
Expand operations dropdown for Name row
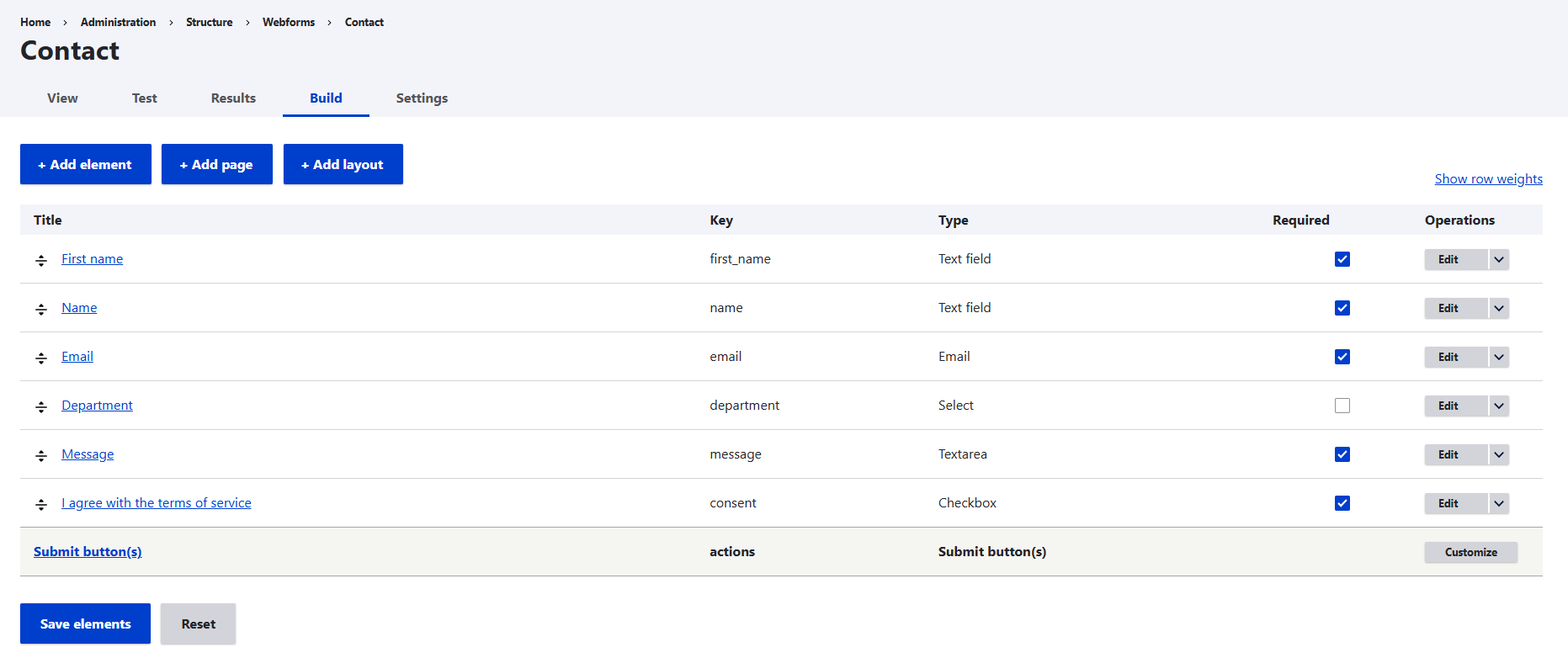coord(1499,308)
